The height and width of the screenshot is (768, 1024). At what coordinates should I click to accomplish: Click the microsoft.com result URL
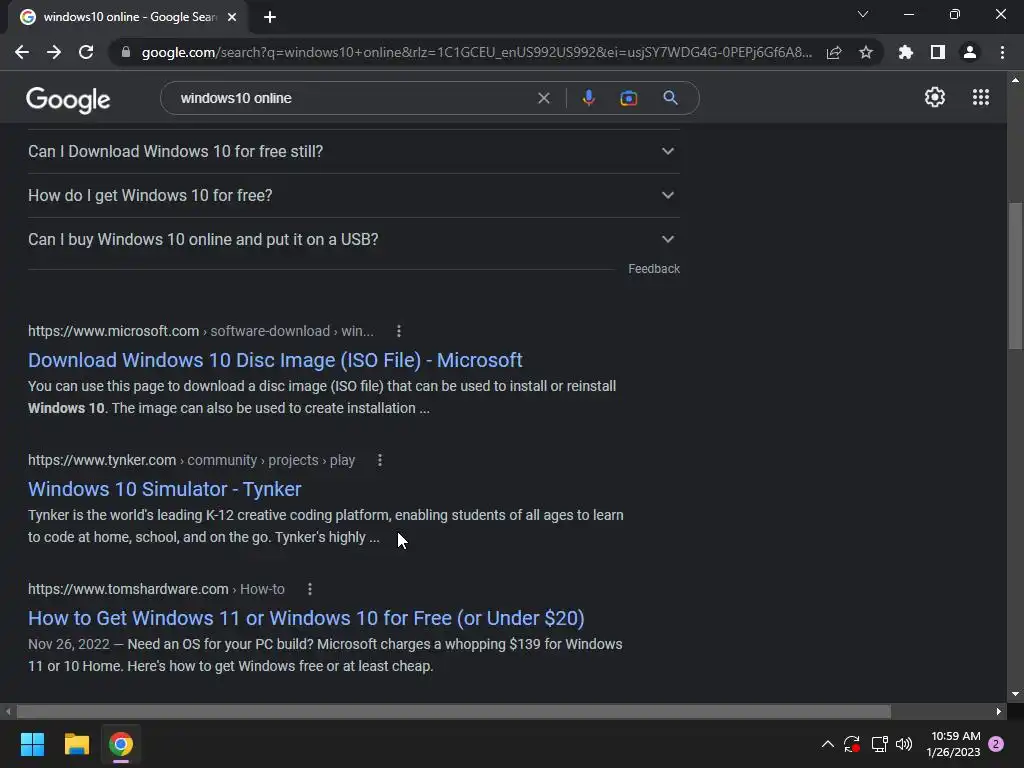200,331
